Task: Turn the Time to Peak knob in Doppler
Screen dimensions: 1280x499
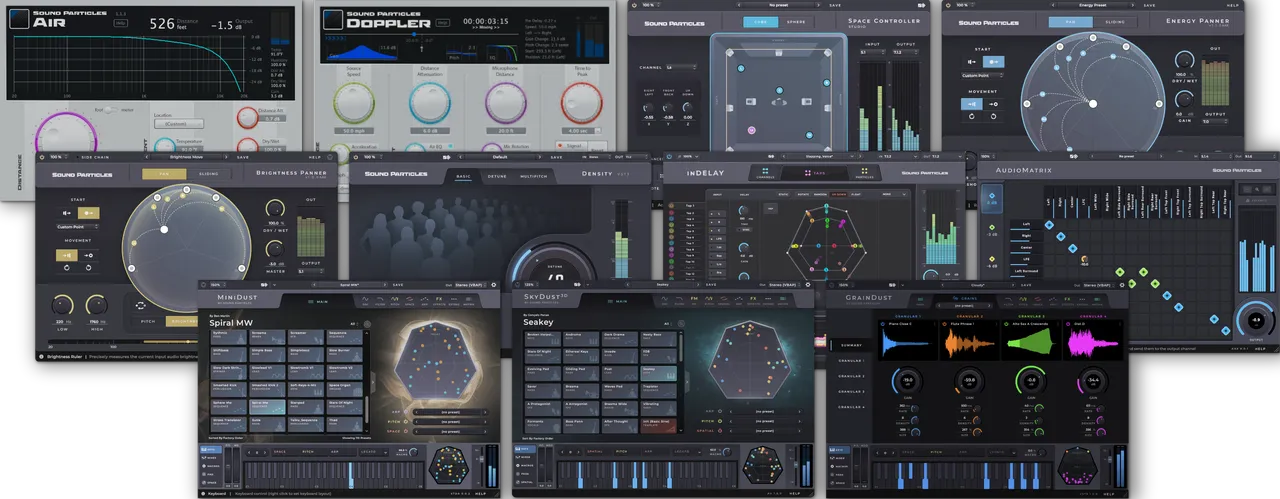Action: pos(581,104)
